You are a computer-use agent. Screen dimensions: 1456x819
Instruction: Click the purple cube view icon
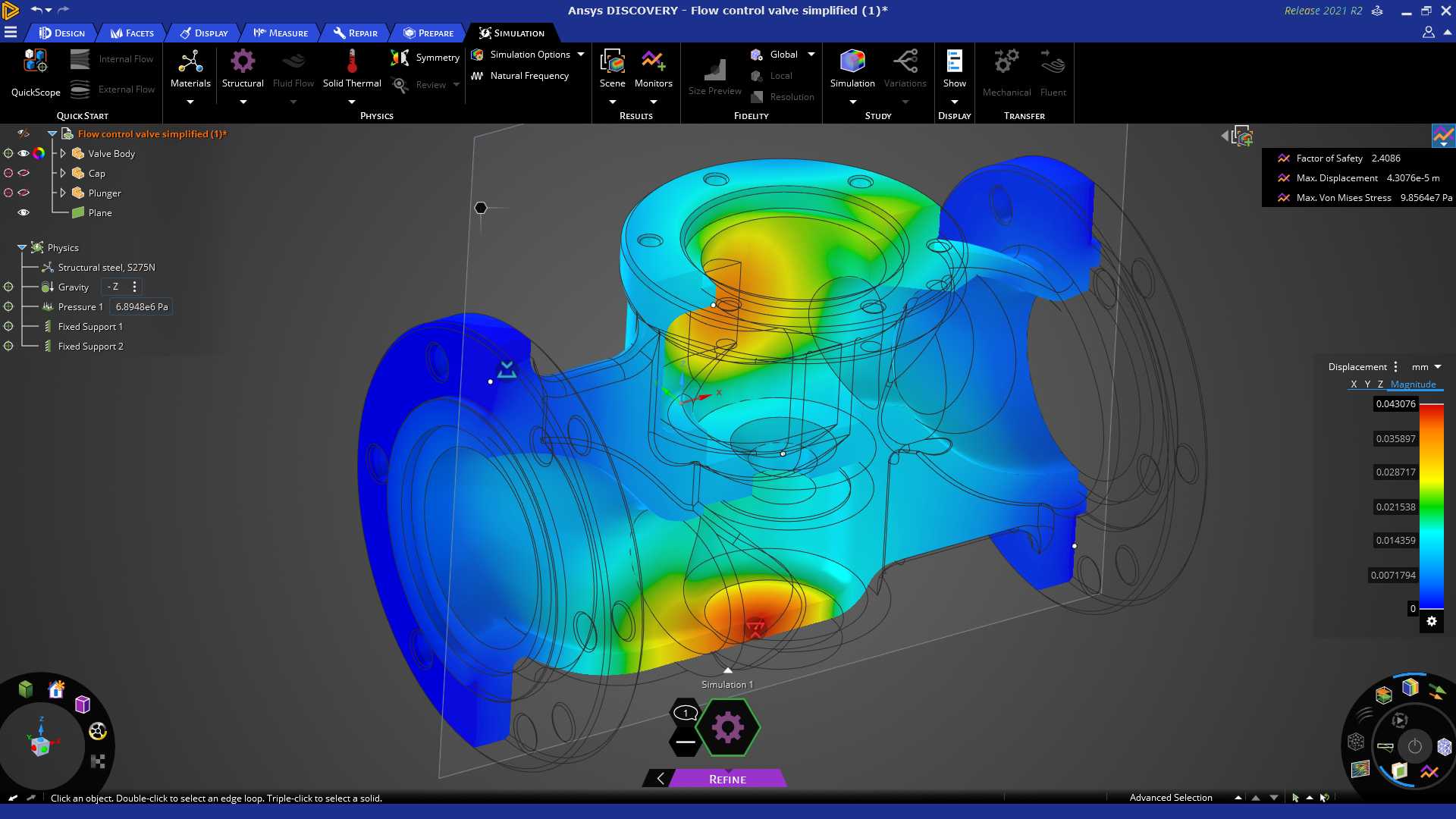click(83, 704)
